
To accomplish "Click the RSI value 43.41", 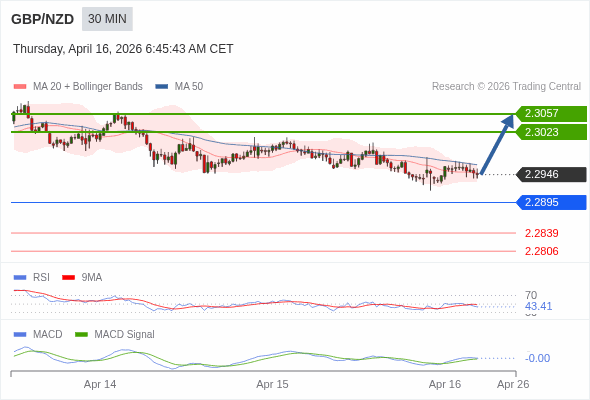I will pos(538,306).
